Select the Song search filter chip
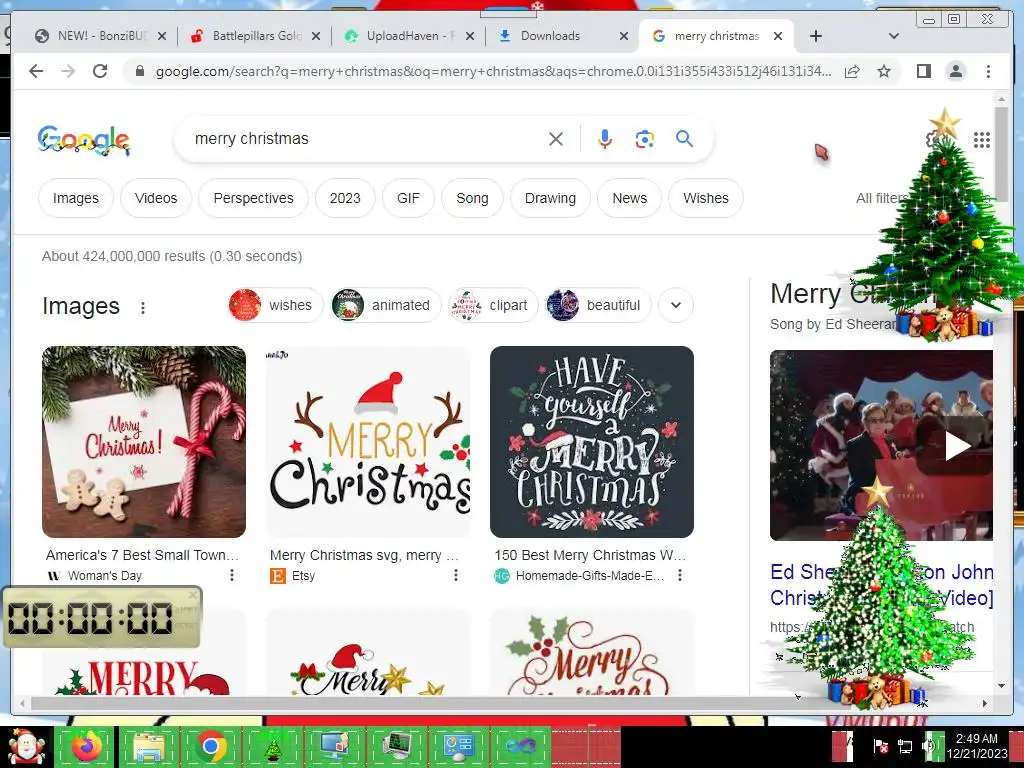The width and height of the screenshot is (1024, 768). [x=472, y=198]
